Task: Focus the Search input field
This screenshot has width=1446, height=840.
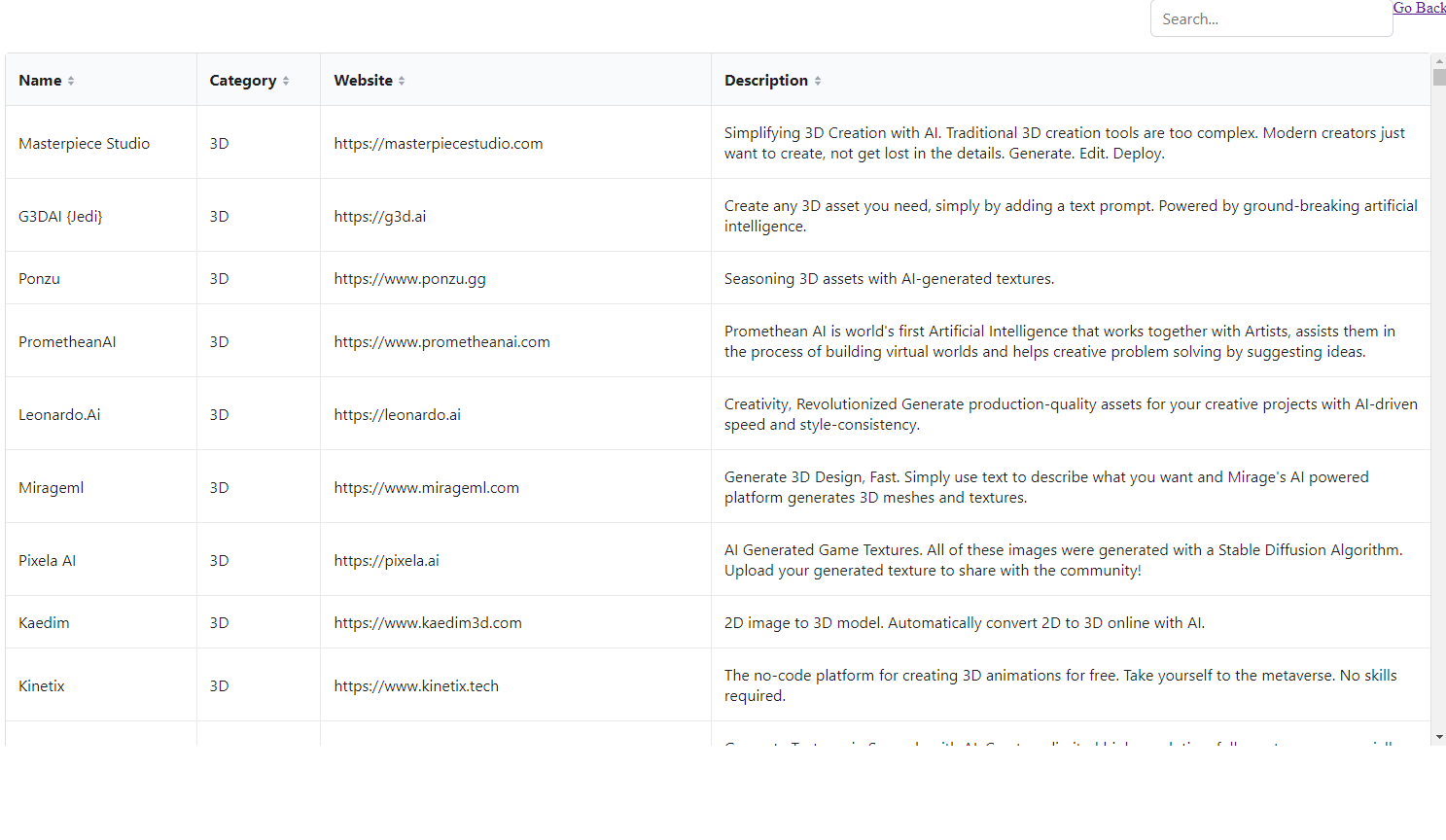Action: 1270,19
